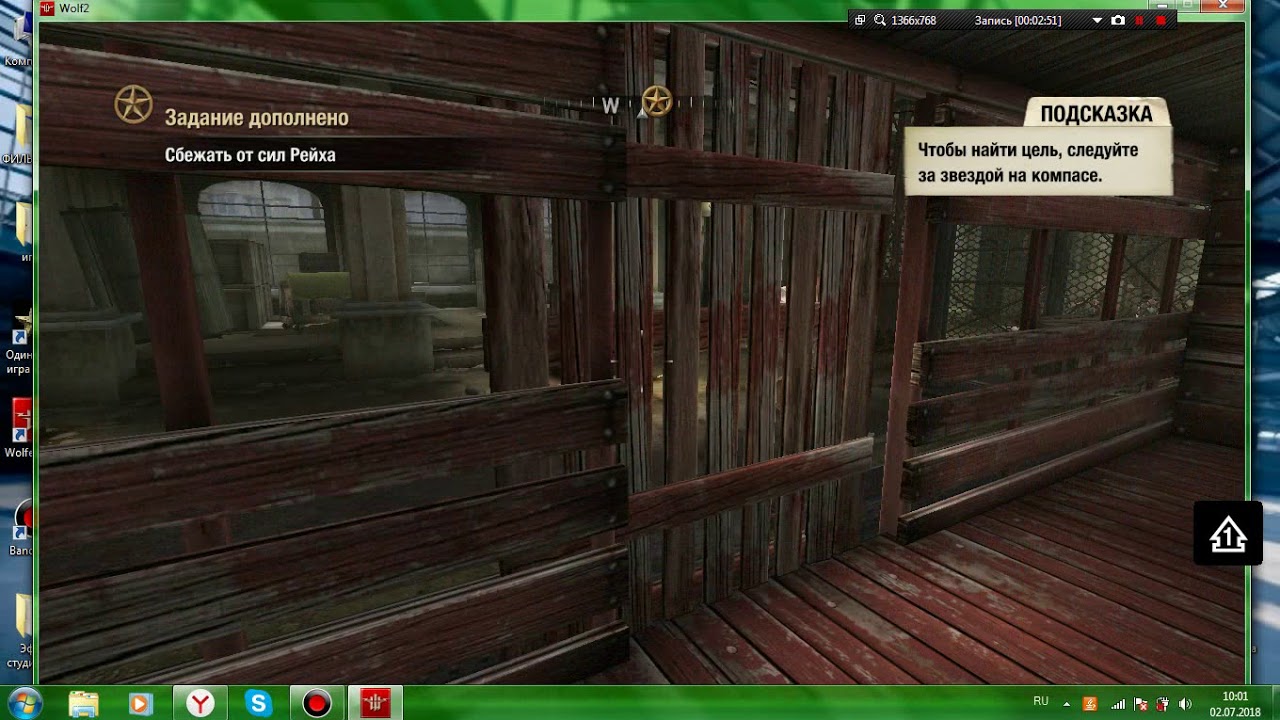Open Windows Media Player from the taskbar
The image size is (1280, 720).
click(x=141, y=704)
